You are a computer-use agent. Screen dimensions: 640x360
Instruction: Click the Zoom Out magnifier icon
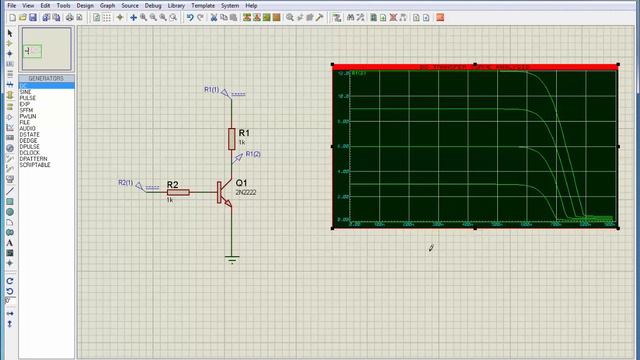click(x=153, y=18)
